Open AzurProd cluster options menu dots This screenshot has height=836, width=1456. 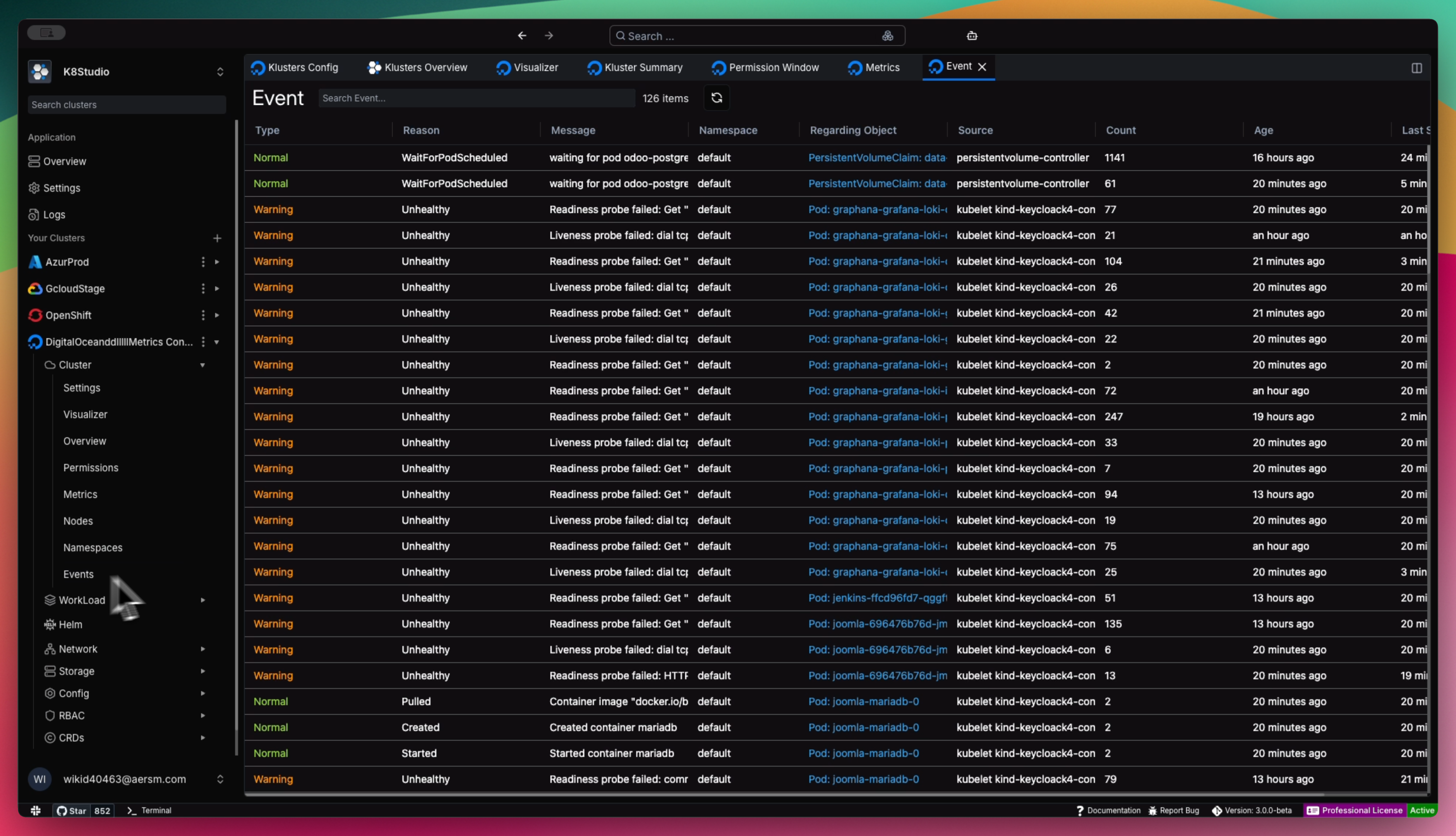[x=203, y=262]
